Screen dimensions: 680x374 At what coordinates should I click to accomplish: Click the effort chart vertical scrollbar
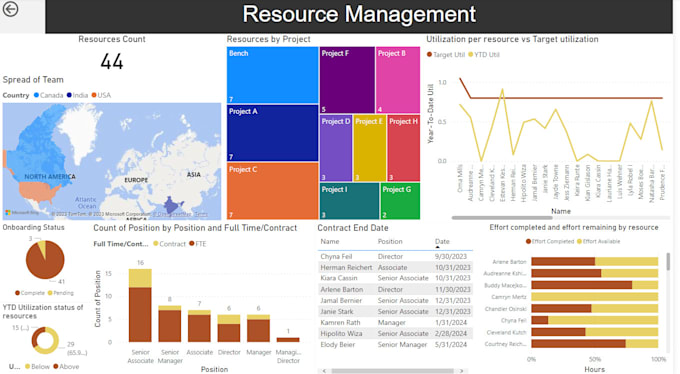tap(668, 262)
